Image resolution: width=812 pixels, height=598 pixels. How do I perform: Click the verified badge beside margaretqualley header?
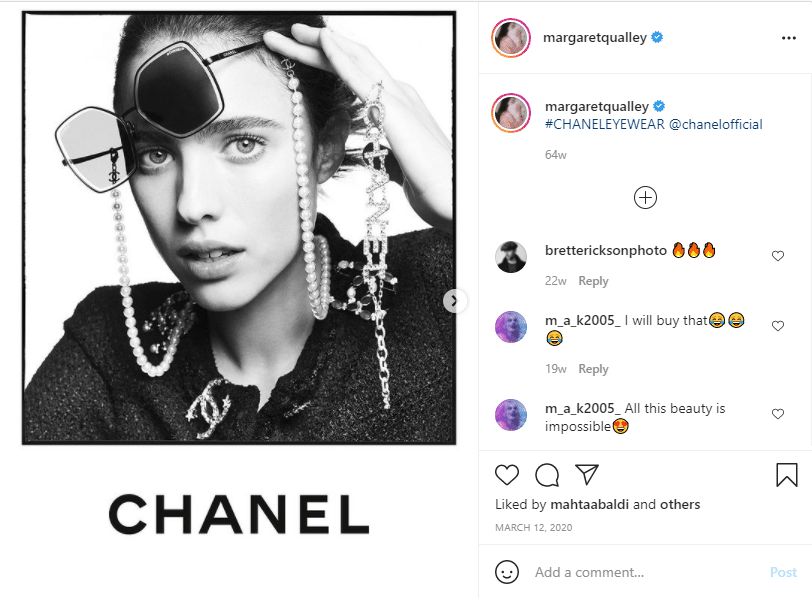click(x=657, y=39)
